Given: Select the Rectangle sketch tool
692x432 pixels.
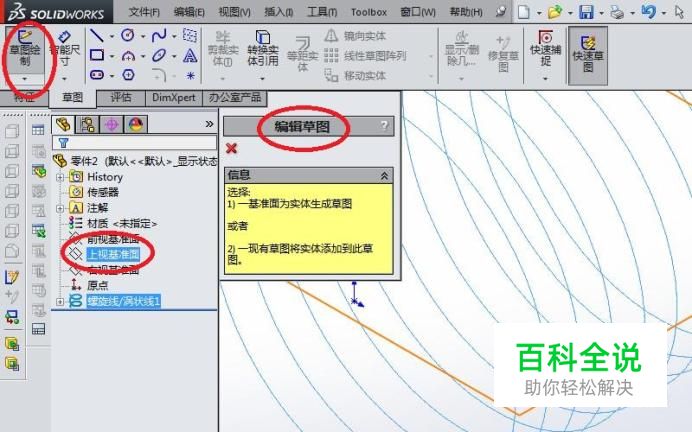Looking at the screenshot, I should [x=97, y=55].
